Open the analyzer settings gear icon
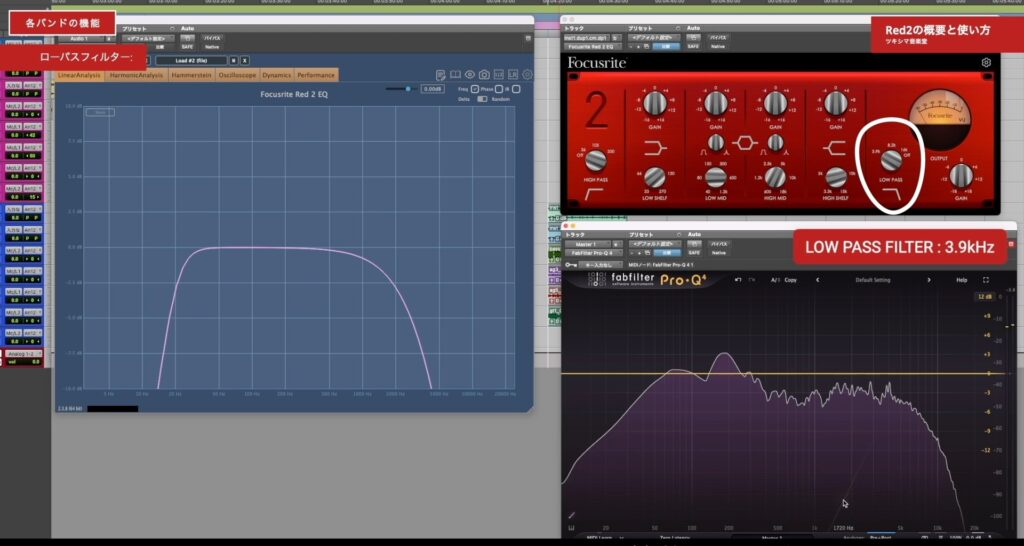The height and width of the screenshot is (546, 1024). coord(527,75)
